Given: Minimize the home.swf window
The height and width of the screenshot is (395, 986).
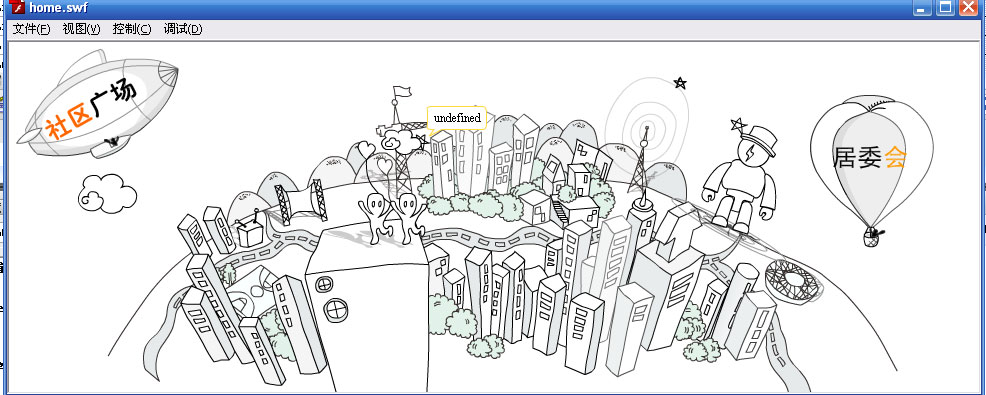Looking at the screenshot, I should [x=924, y=8].
